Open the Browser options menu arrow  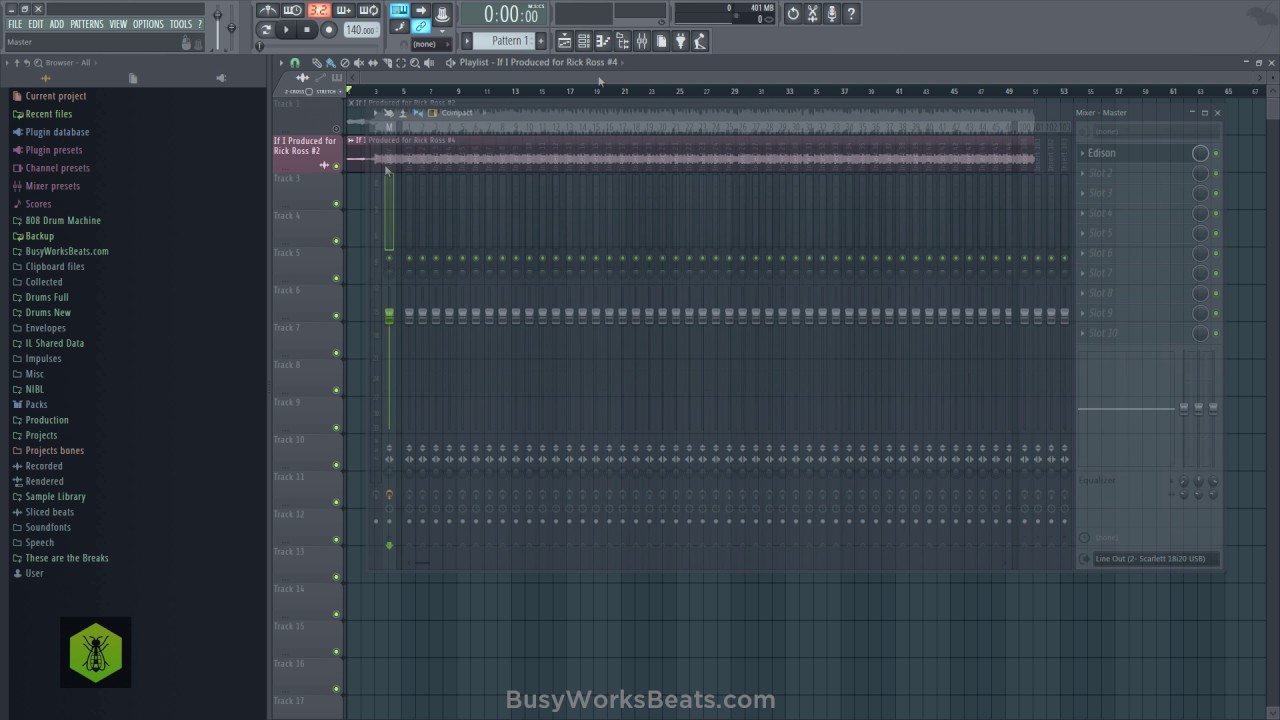[x=6, y=62]
